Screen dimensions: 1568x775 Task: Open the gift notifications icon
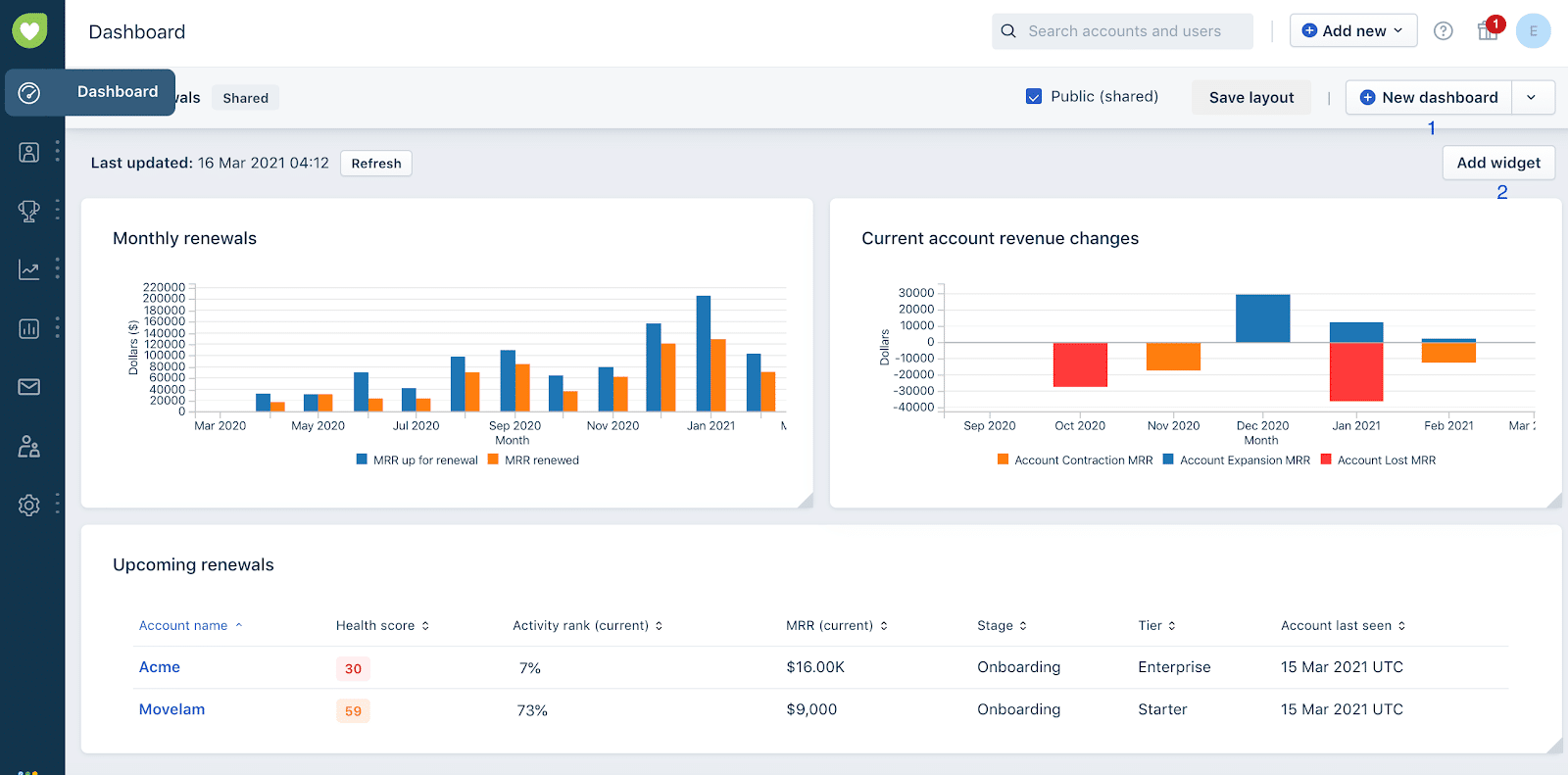tap(1488, 31)
